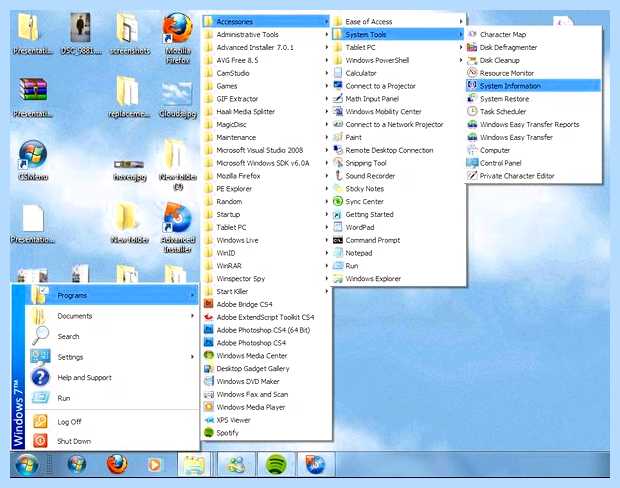The image size is (620, 488).
Task: Open Adobe ExtendScript Toolkit CS4
Action: 266,317
